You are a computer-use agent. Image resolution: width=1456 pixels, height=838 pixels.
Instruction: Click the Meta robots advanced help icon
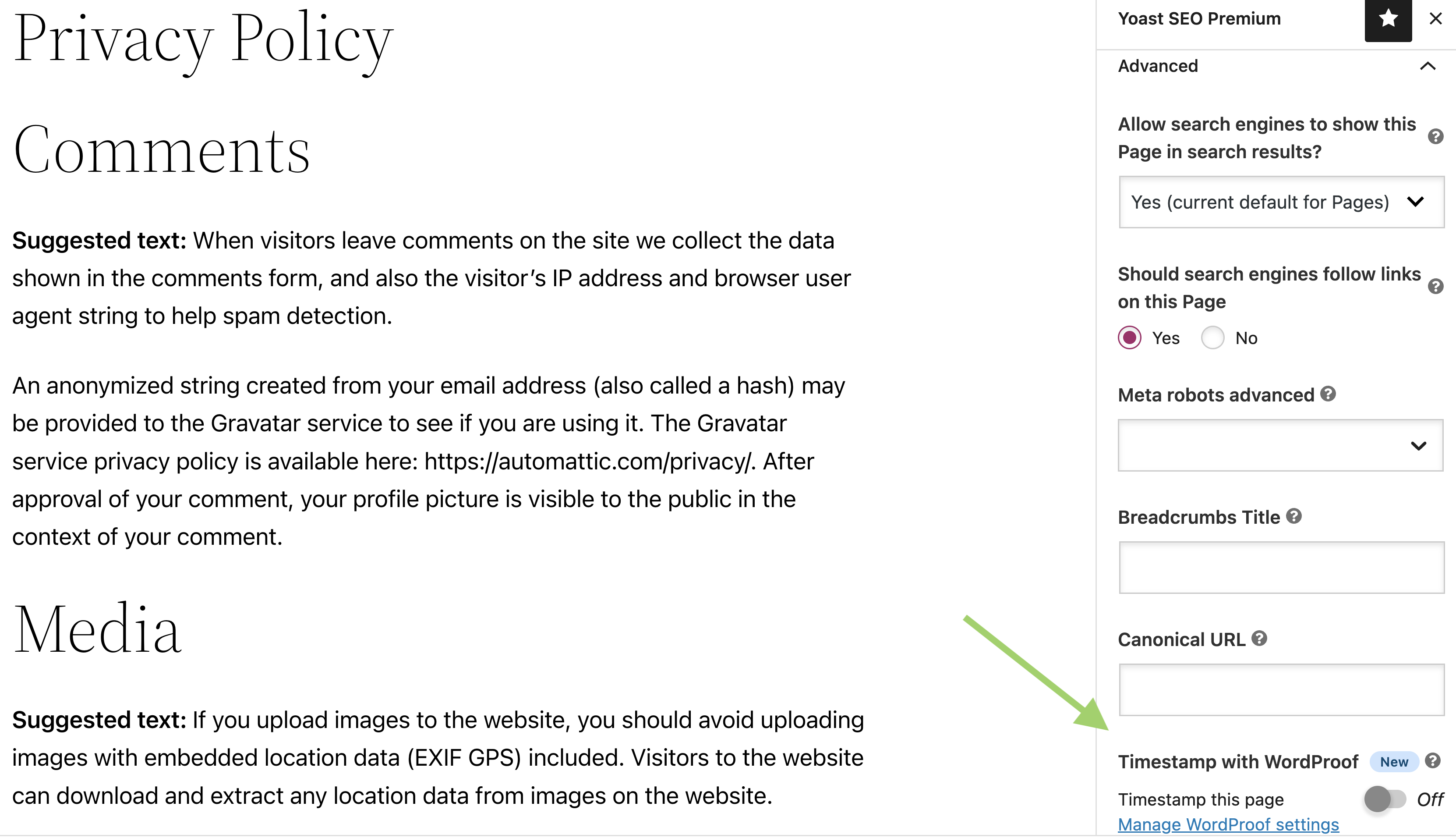pyautogui.click(x=1329, y=394)
